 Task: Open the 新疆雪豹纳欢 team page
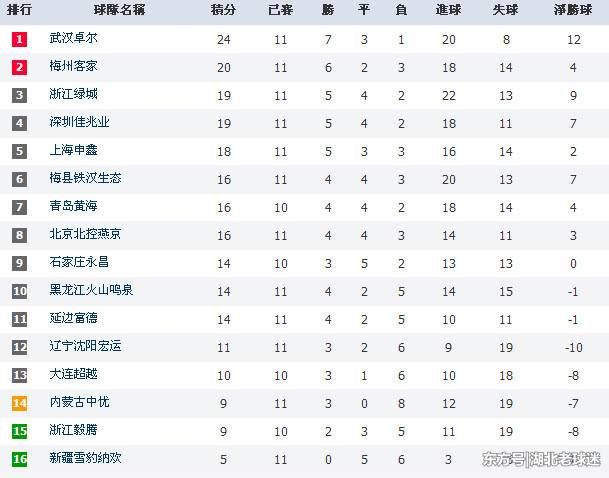85,458
